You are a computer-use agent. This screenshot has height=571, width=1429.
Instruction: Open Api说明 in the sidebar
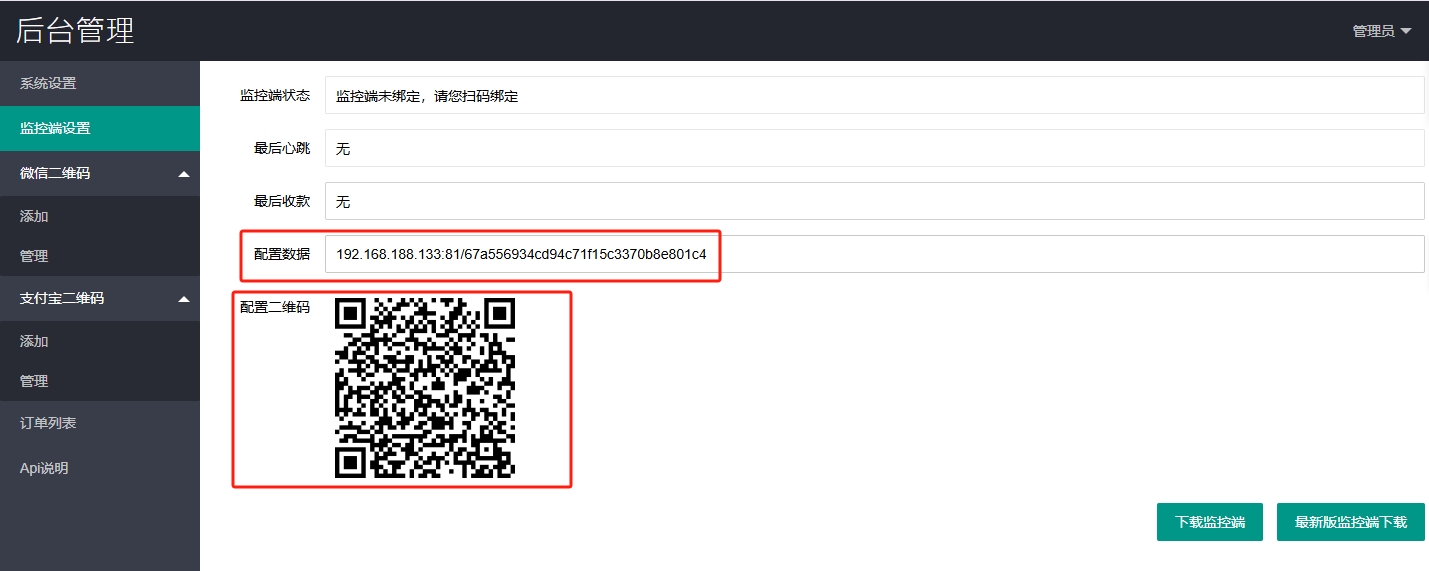(x=100, y=468)
